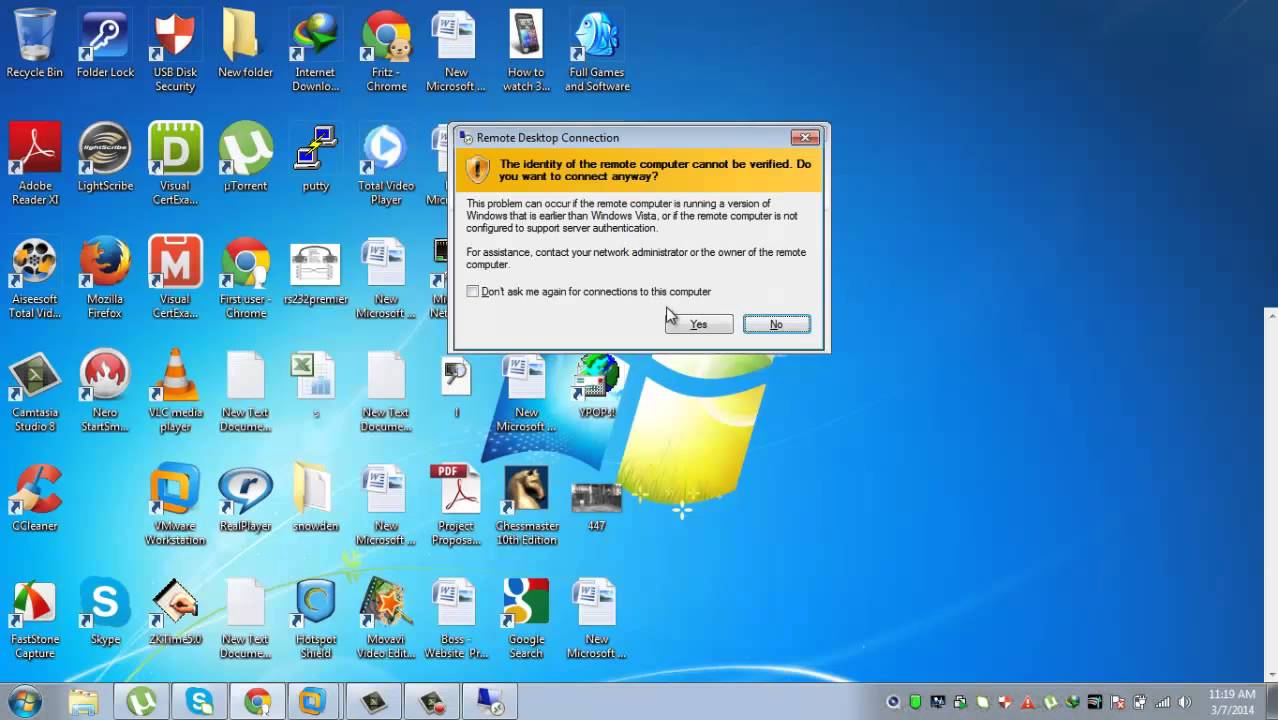Image resolution: width=1278 pixels, height=720 pixels.
Task: Select the Adobe Reader XI icon
Action: tap(35, 164)
